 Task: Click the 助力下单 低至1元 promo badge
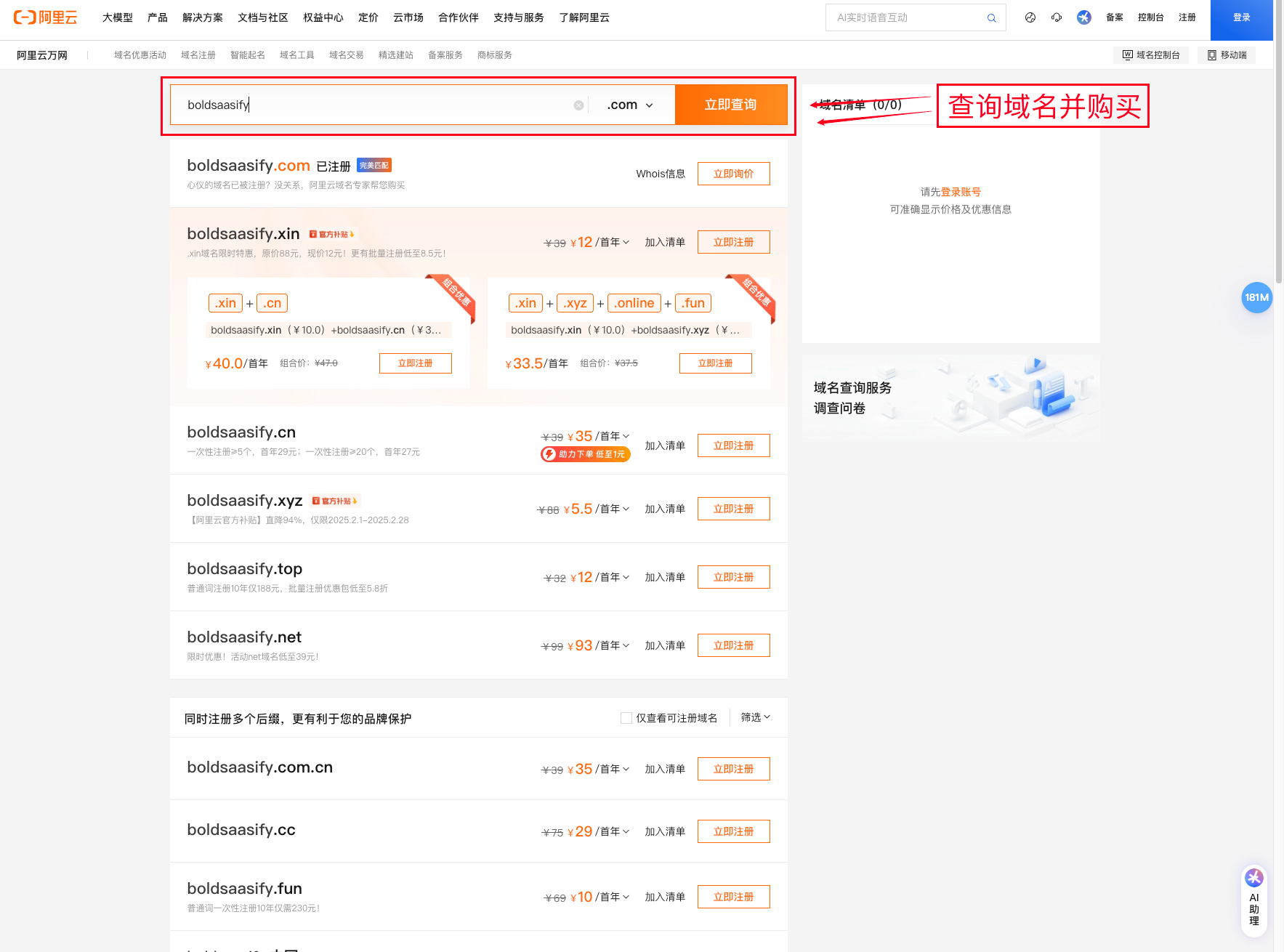(x=586, y=454)
